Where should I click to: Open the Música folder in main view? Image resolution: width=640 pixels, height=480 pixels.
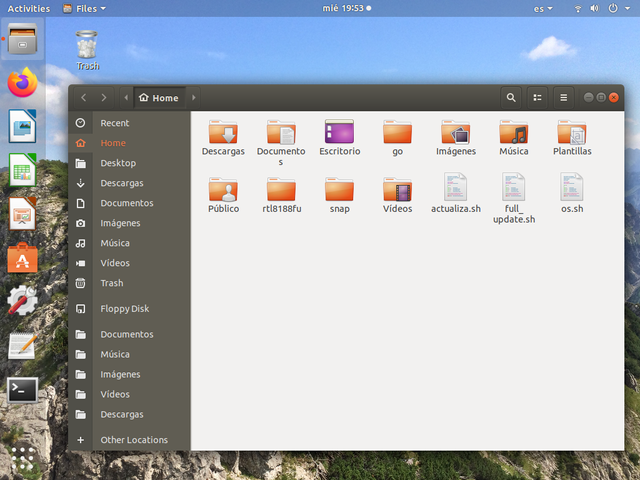513,133
